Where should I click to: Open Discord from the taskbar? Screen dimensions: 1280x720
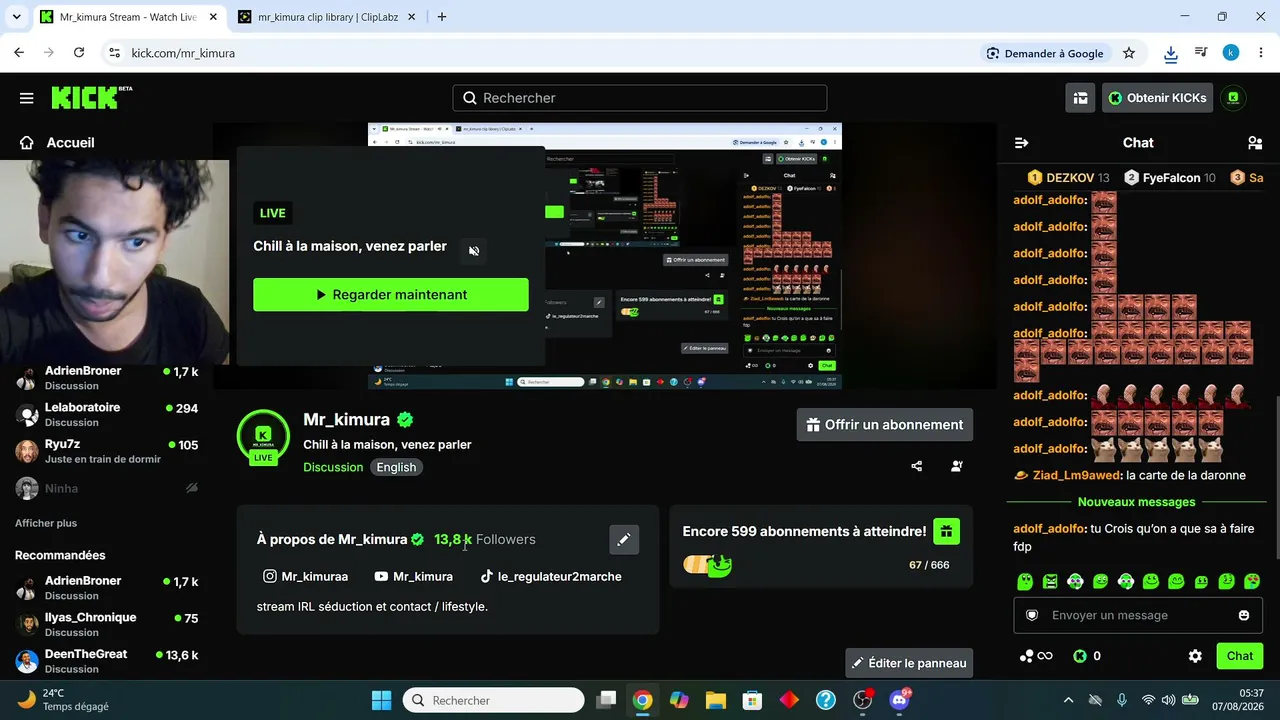pos(899,700)
